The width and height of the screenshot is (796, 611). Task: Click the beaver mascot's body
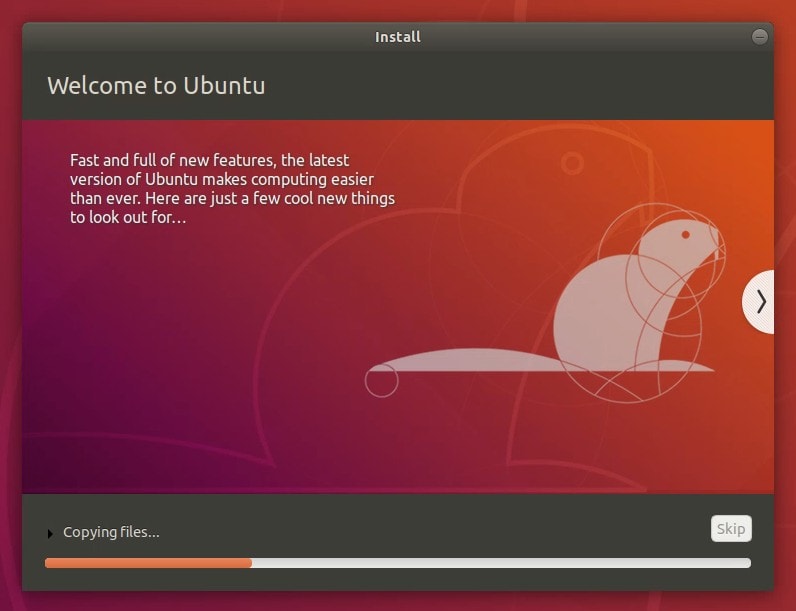600,320
